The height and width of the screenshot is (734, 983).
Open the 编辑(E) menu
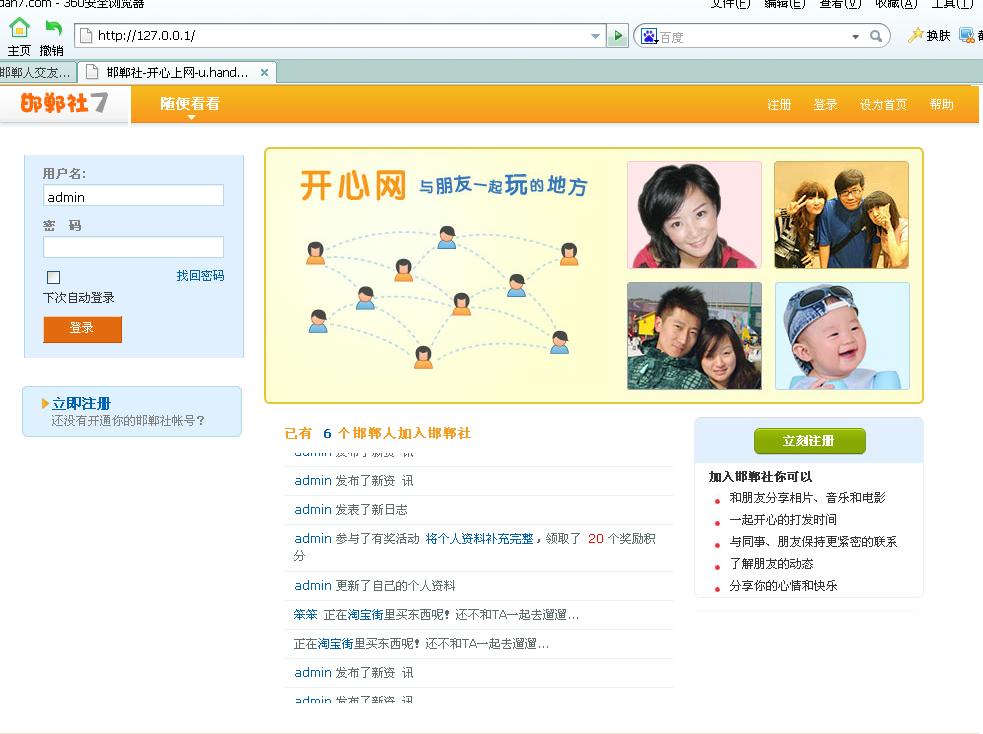pyautogui.click(x=784, y=4)
